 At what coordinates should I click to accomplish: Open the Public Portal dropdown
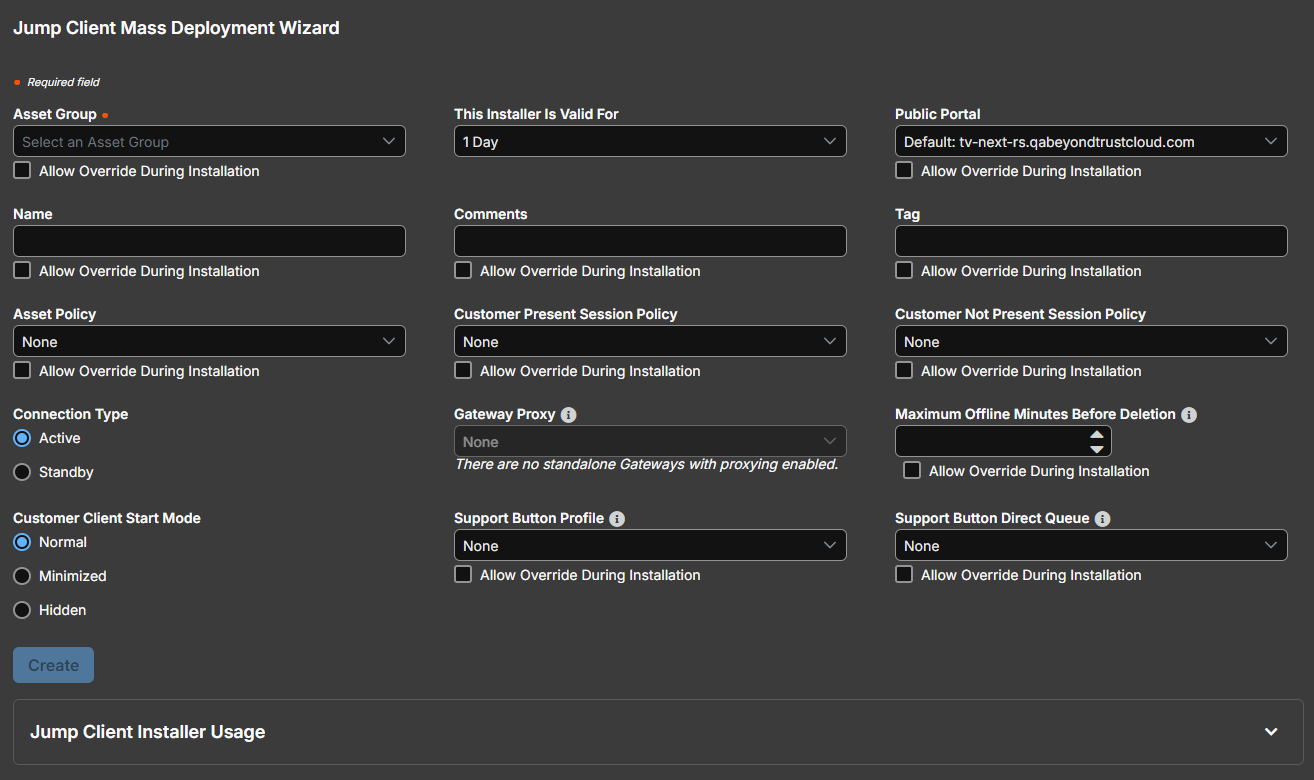pos(1091,141)
